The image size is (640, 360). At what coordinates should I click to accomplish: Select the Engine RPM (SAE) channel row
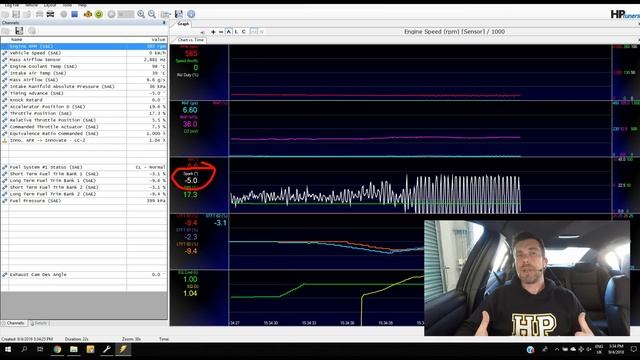[84, 46]
